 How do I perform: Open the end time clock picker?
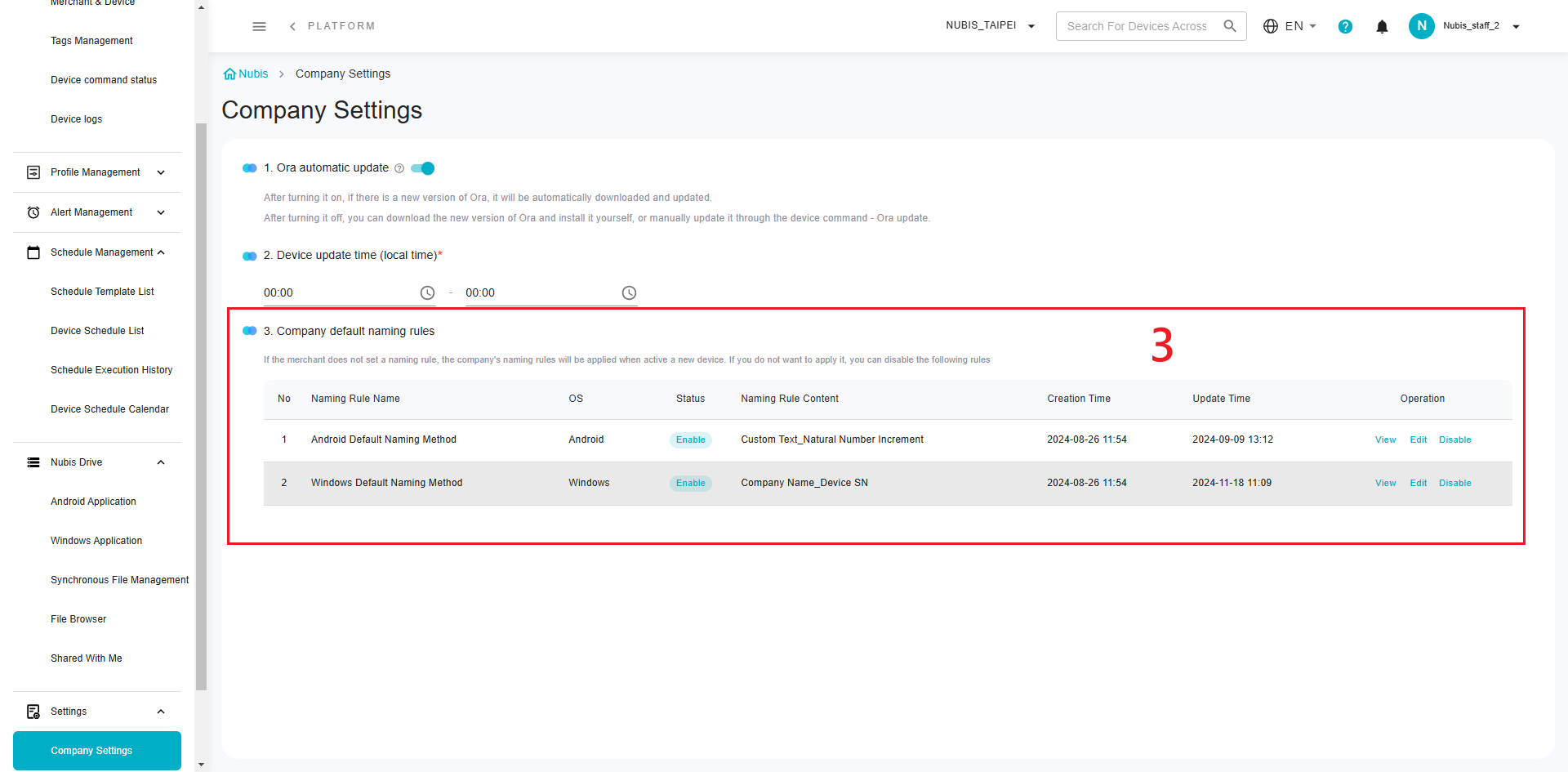(629, 292)
